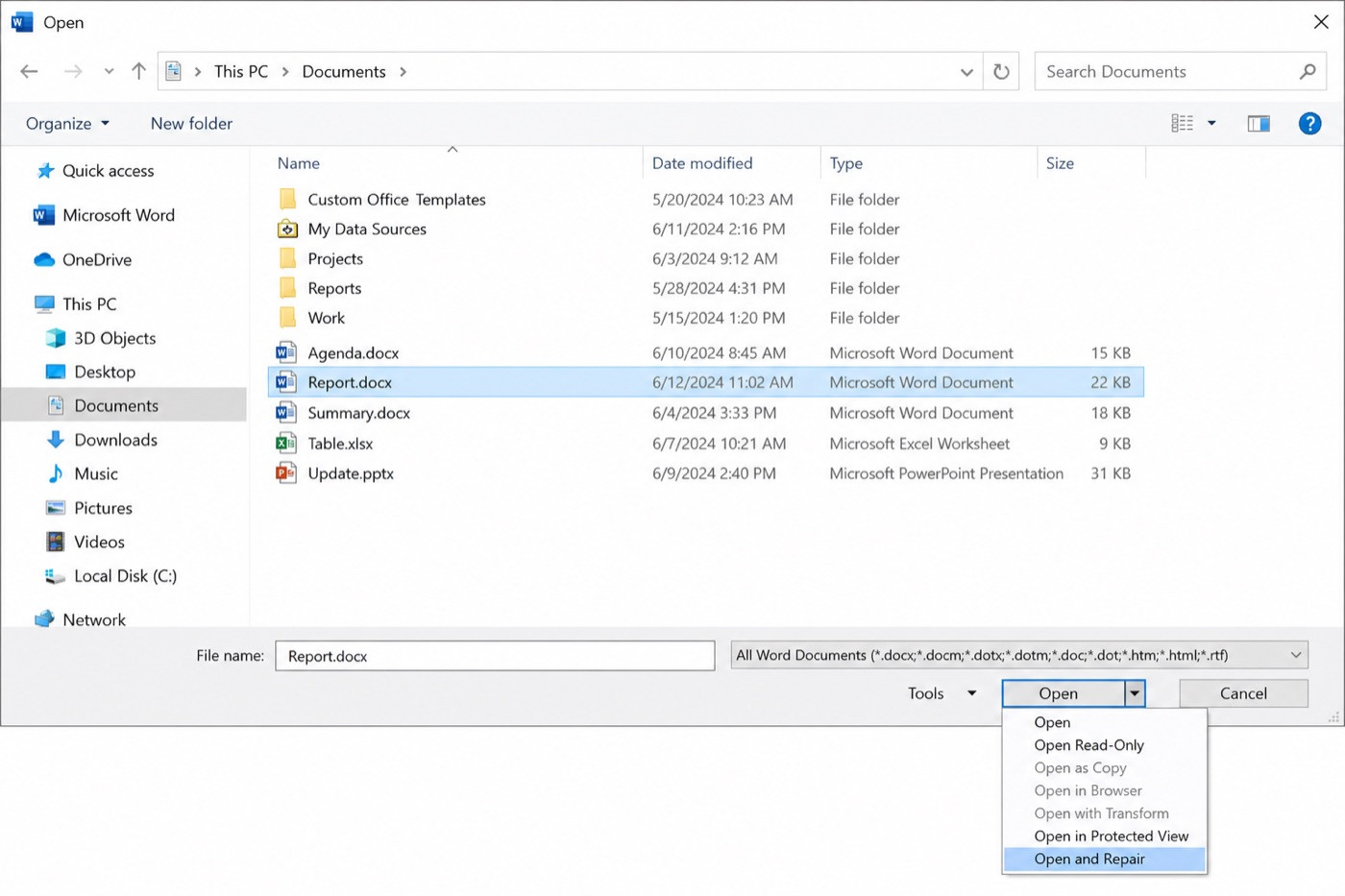Viewport: 1345px width, 896px height.
Task: Open the 3D Objects folder
Action: point(101,338)
